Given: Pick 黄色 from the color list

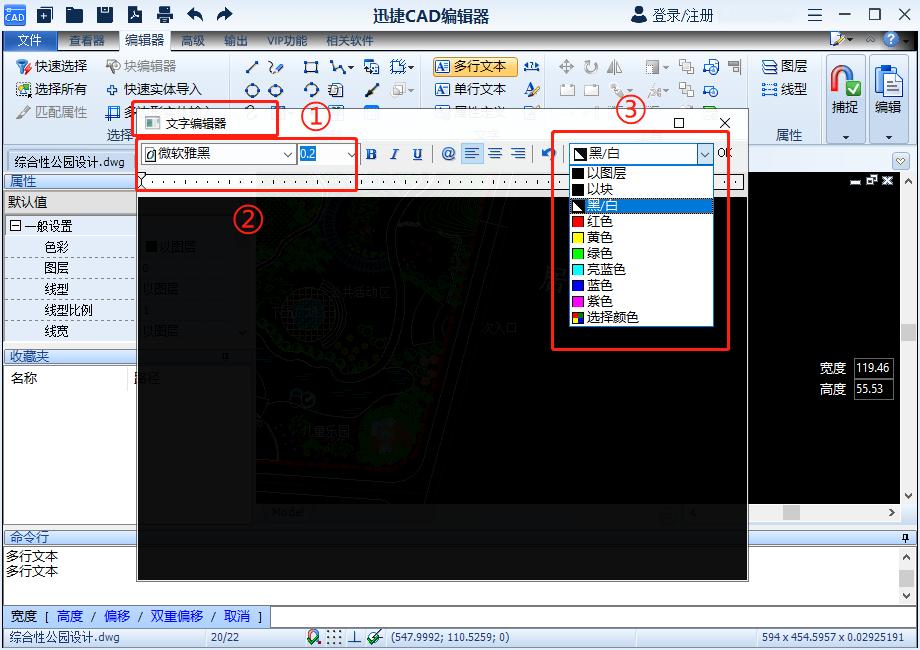Looking at the screenshot, I should [641, 237].
